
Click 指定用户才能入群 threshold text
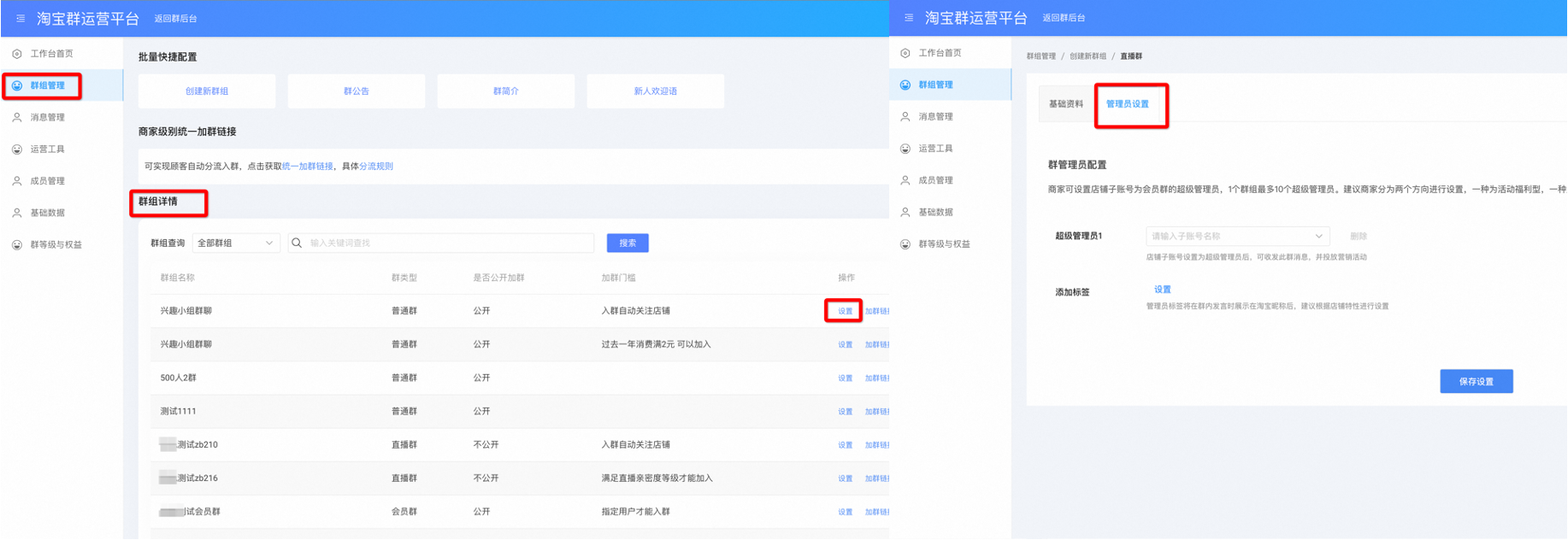tap(636, 512)
